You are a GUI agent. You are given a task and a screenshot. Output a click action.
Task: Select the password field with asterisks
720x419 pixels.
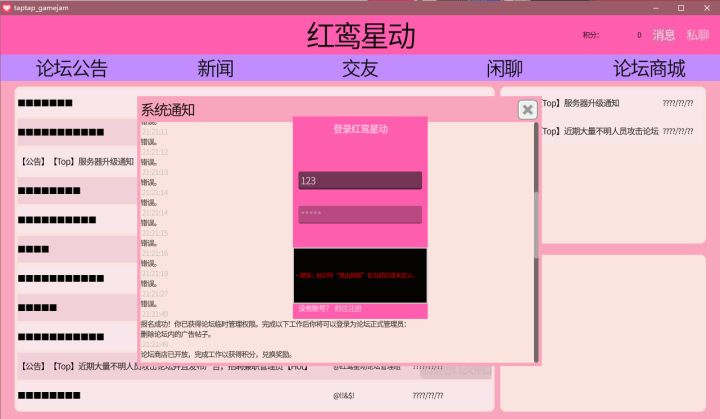[360, 215]
